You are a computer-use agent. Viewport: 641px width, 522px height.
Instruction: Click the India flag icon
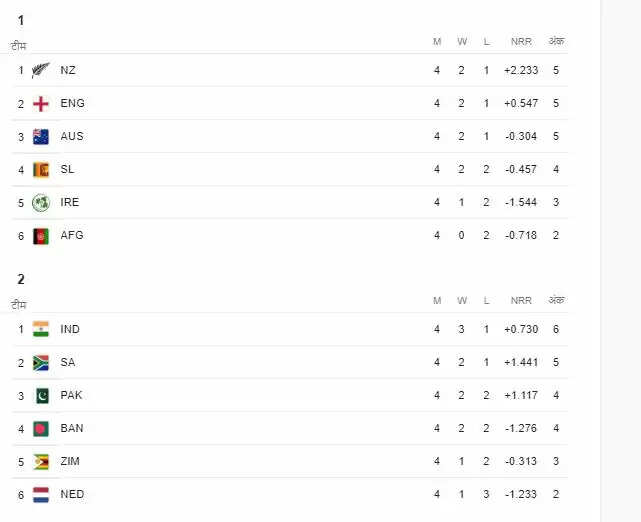(40, 329)
